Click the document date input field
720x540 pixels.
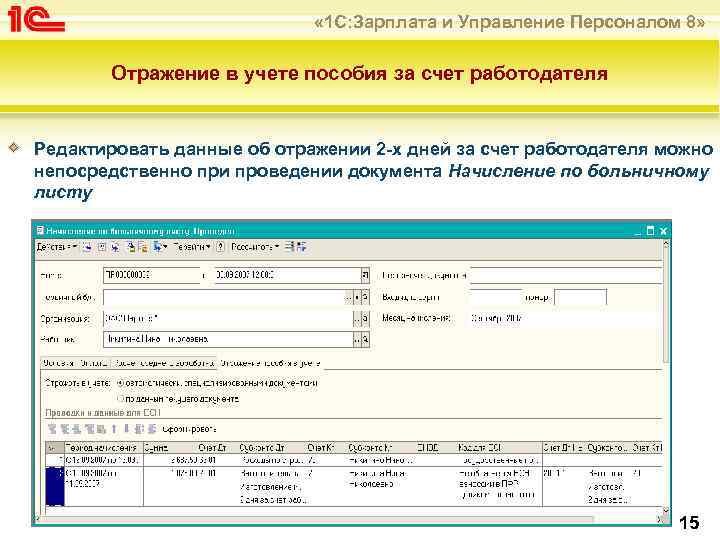(287, 275)
